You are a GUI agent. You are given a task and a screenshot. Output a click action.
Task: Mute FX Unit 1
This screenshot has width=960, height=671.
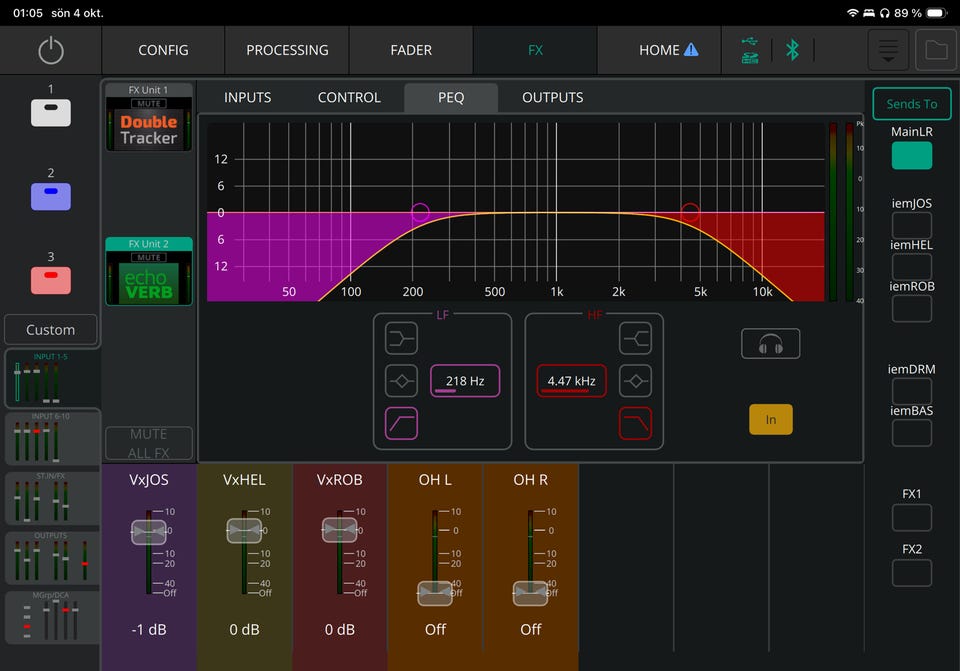(x=149, y=103)
